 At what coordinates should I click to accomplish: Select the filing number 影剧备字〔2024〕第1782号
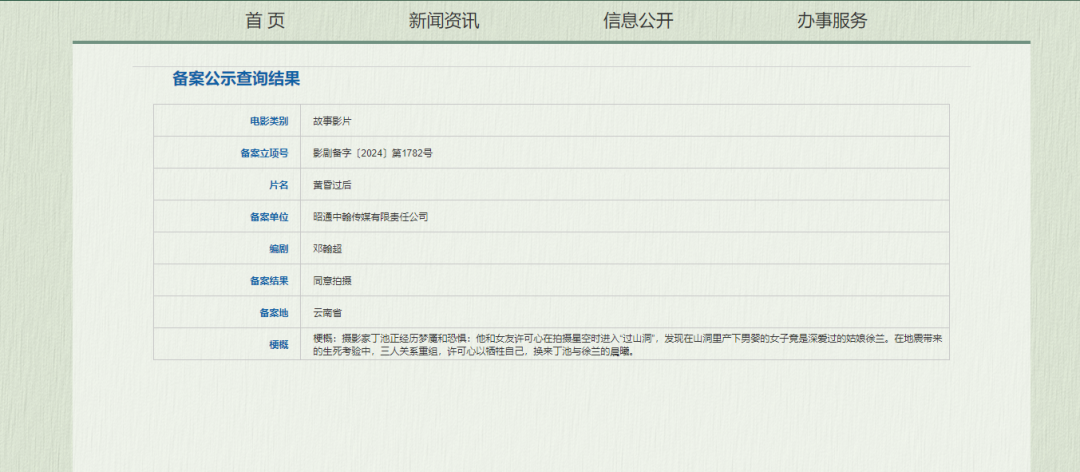(x=373, y=153)
